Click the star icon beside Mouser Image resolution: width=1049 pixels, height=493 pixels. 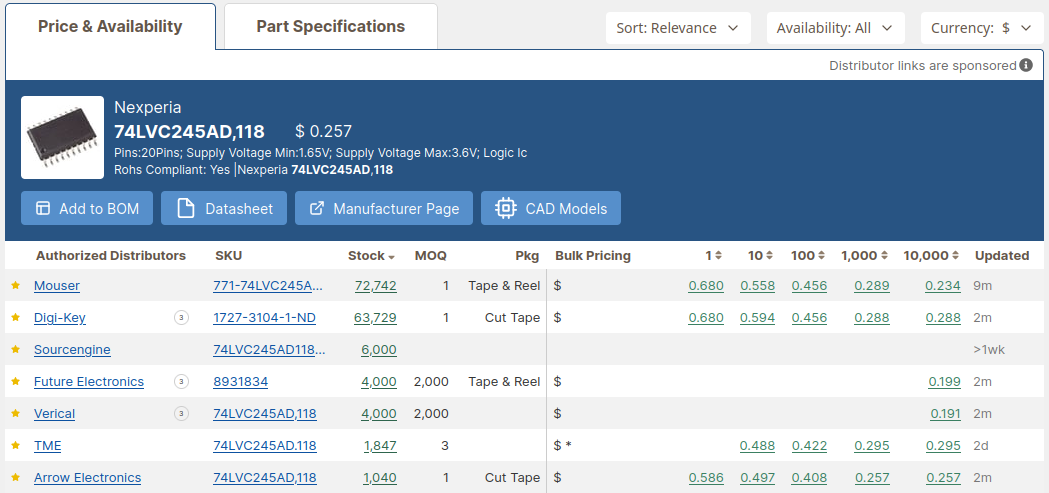pyautogui.click(x=15, y=286)
